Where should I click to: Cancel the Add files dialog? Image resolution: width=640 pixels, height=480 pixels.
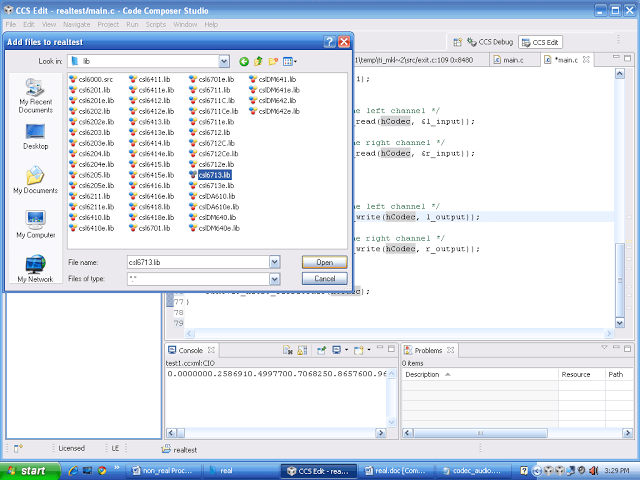click(x=324, y=279)
